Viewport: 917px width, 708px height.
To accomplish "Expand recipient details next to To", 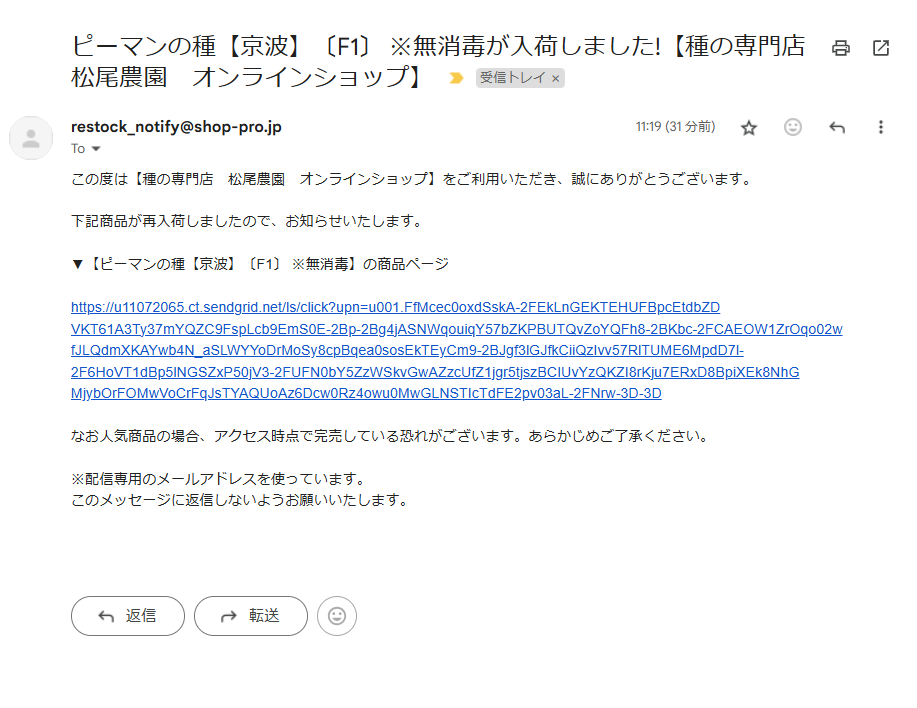I will point(96,148).
